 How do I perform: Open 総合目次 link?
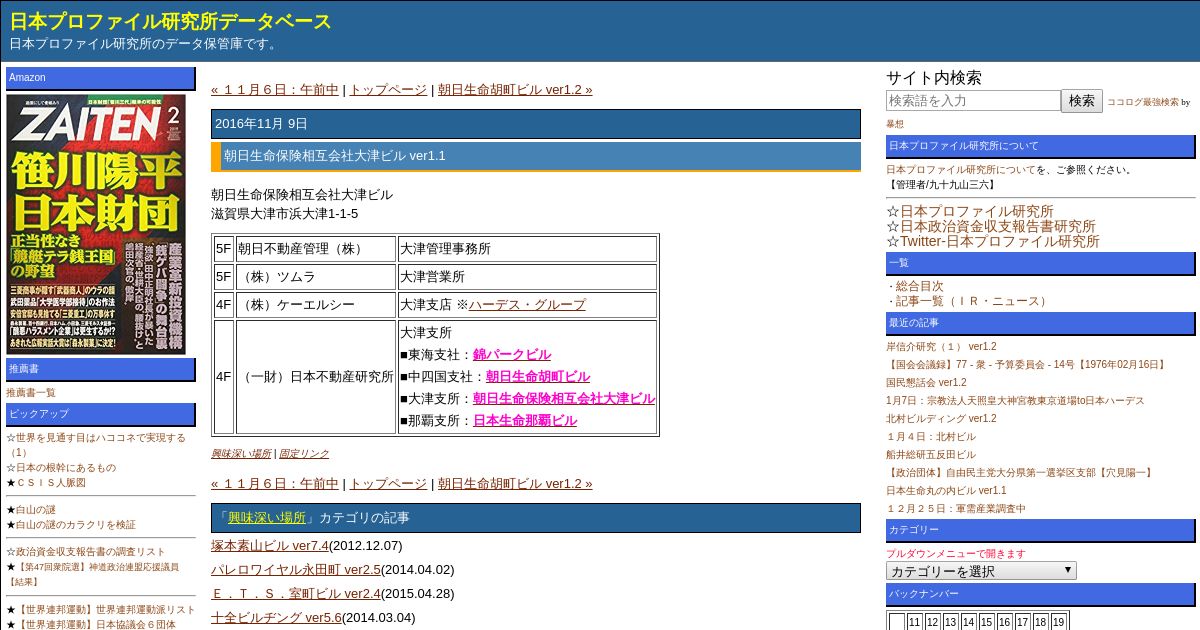(x=919, y=286)
